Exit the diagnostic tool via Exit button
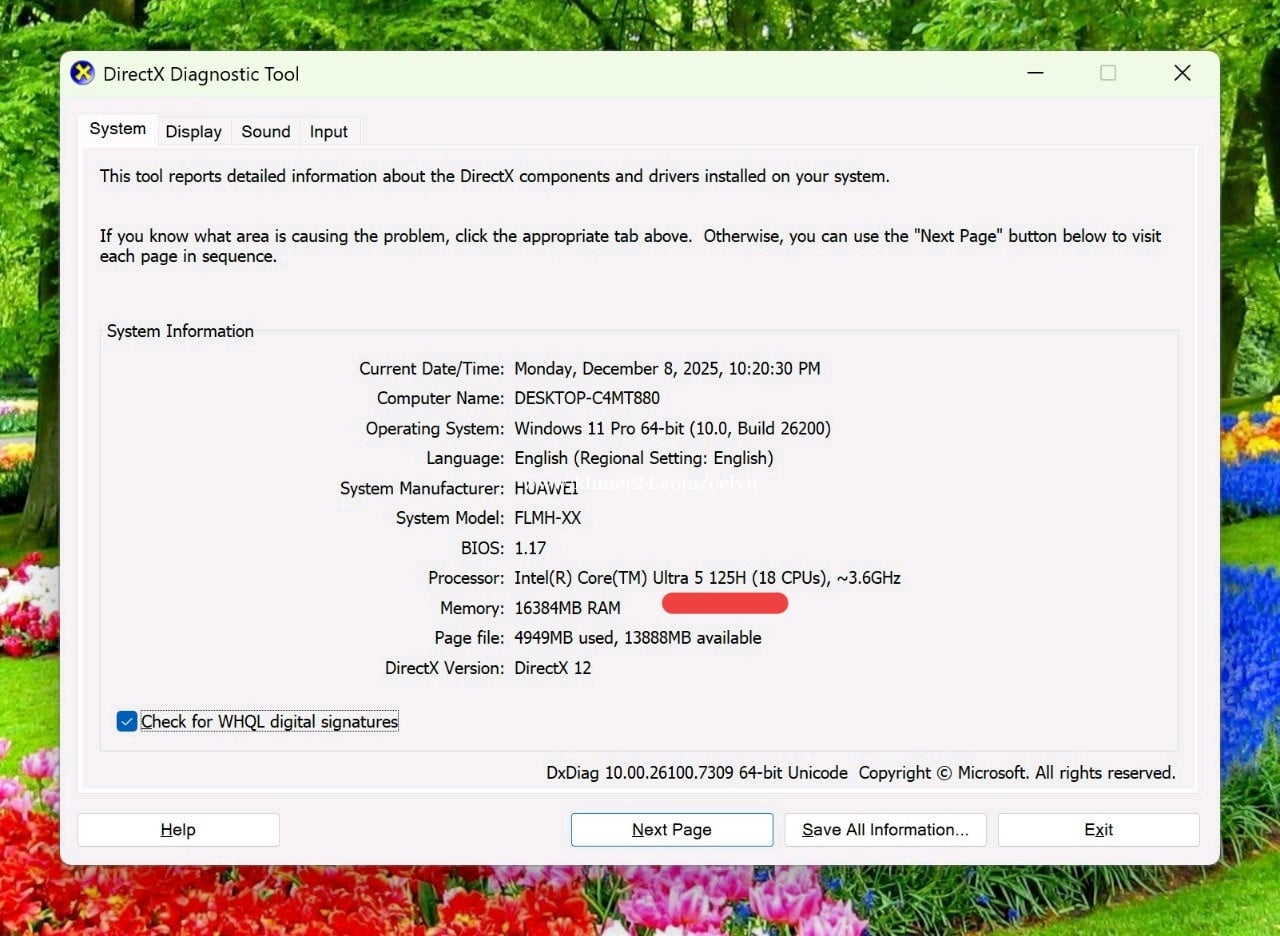This screenshot has height=936, width=1280. coord(1098,829)
